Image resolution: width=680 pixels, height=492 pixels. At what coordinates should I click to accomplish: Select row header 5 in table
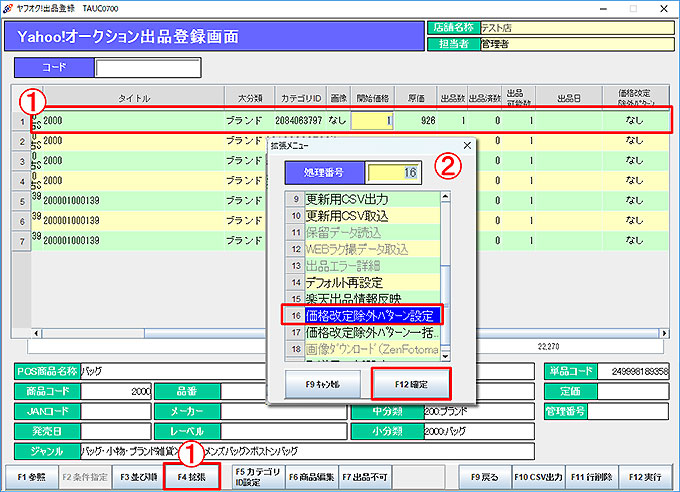click(22, 201)
